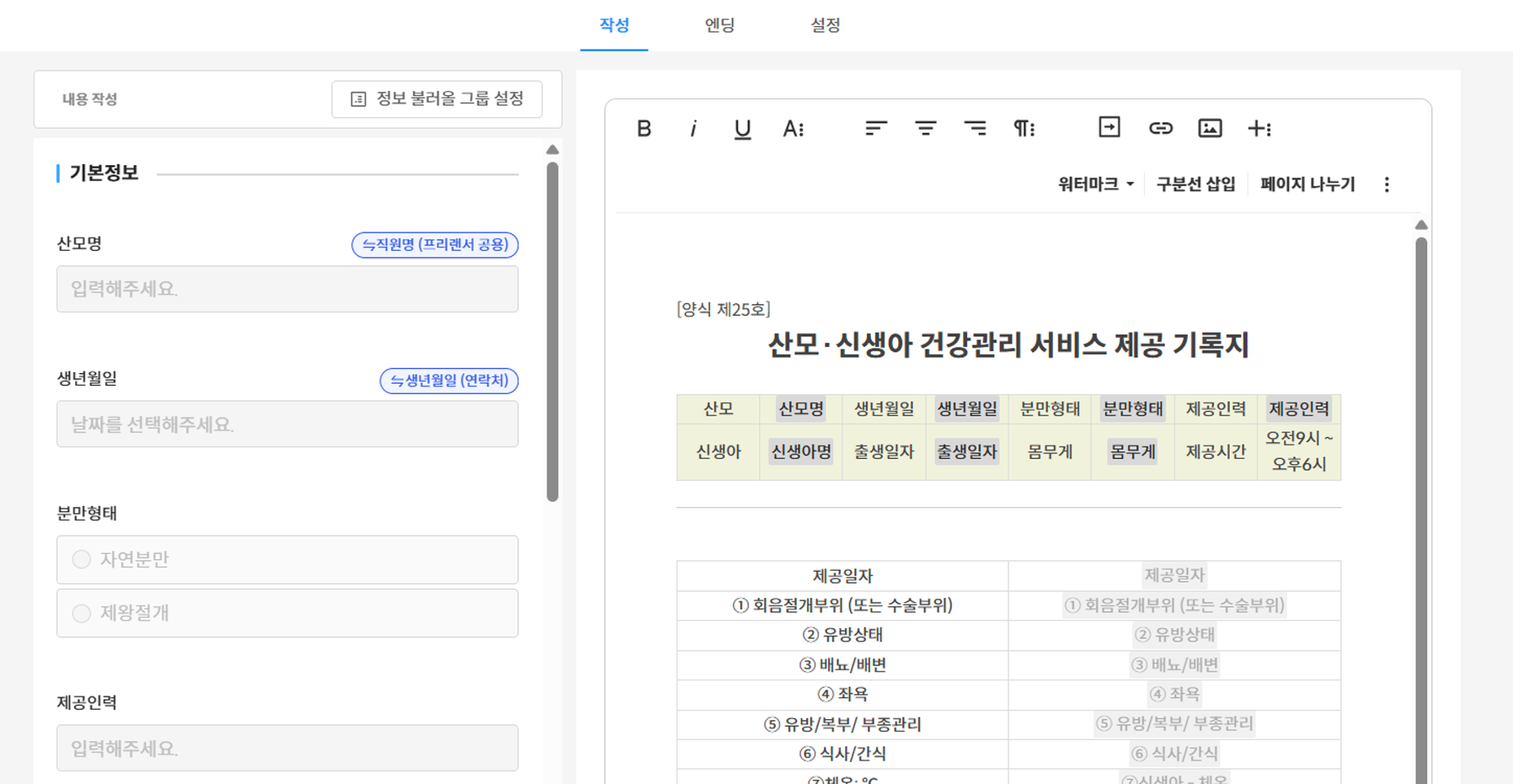Click the 신생아명 placeholder in the table

pyautogui.click(x=801, y=451)
